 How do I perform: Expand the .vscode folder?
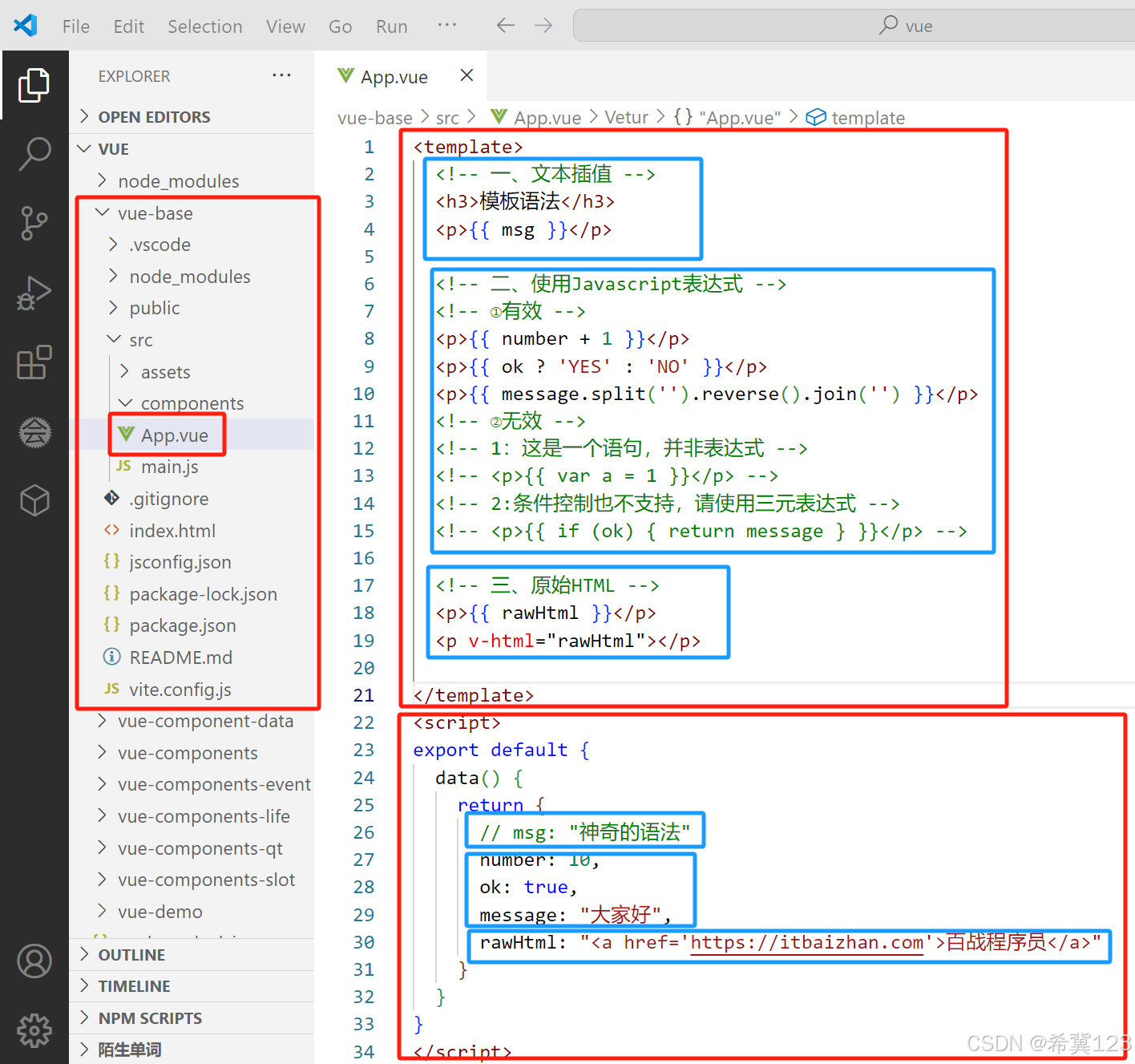[x=192, y=245]
